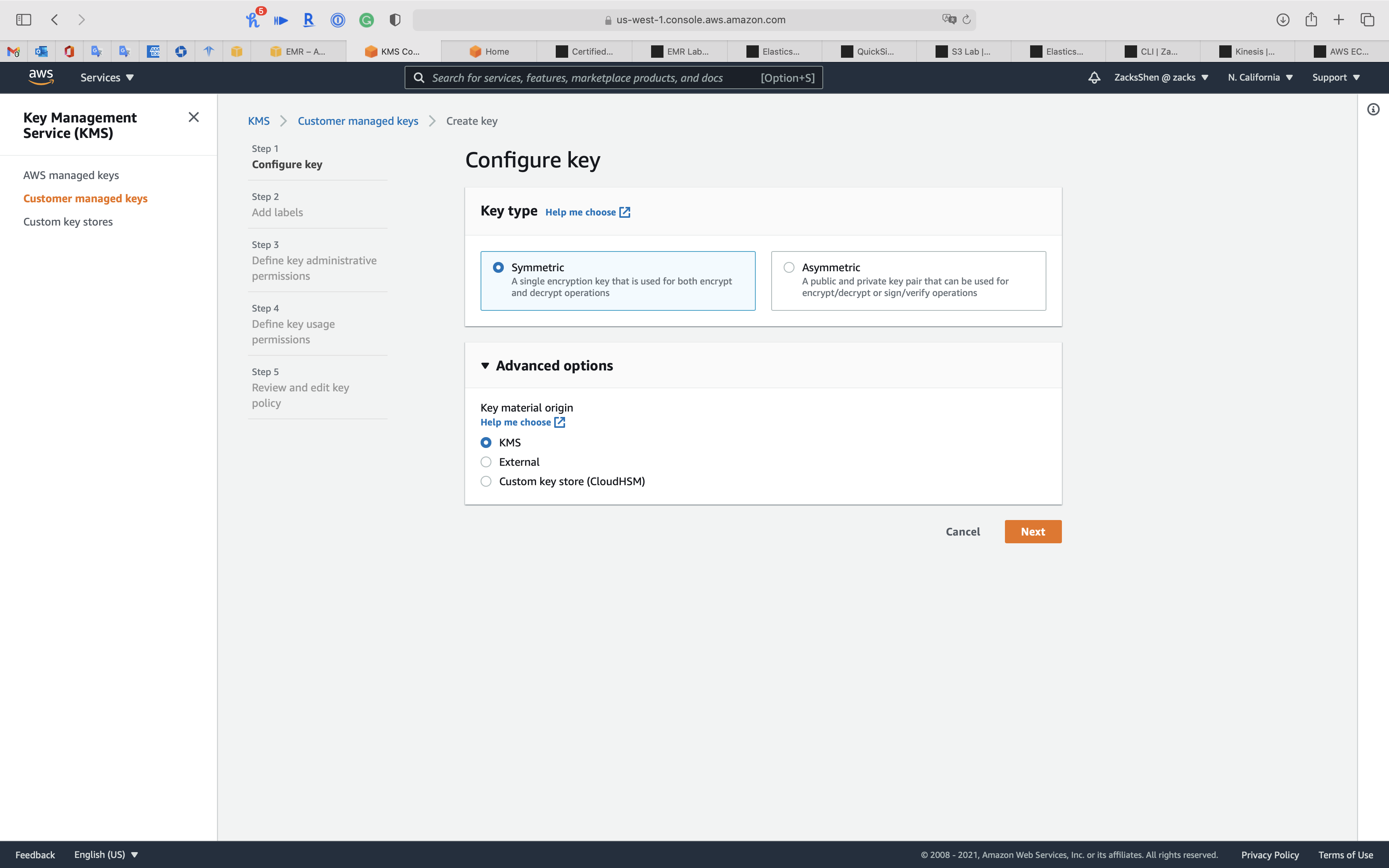Screen dimensions: 1389x868
Task: Select the Asymmetric key type
Action: point(789,267)
